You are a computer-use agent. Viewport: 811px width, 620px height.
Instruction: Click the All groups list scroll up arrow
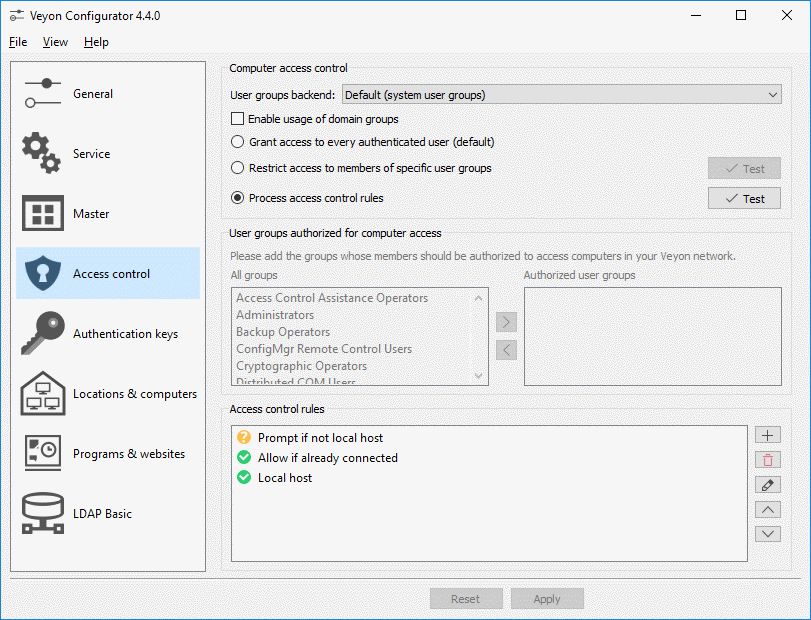(478, 298)
